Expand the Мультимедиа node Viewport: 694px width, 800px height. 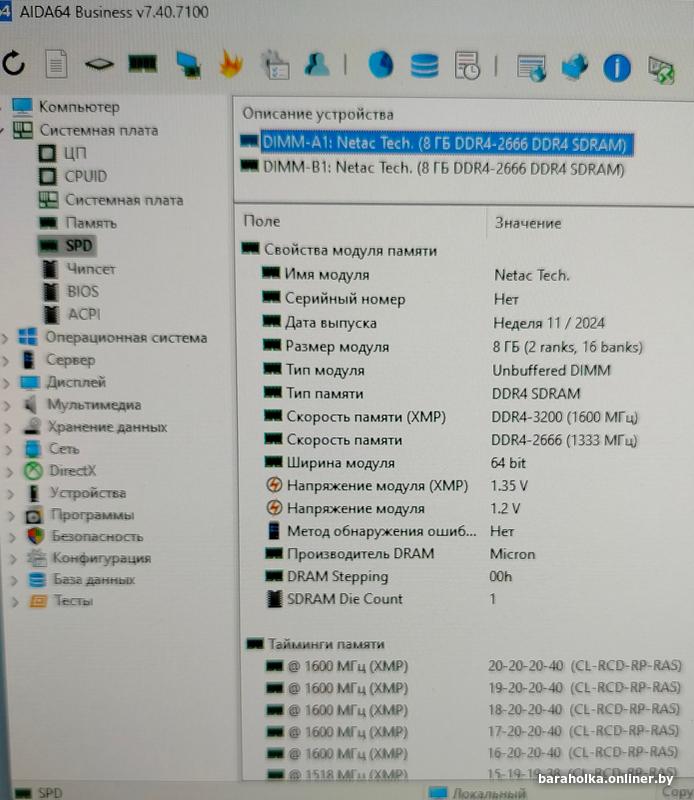[7, 405]
